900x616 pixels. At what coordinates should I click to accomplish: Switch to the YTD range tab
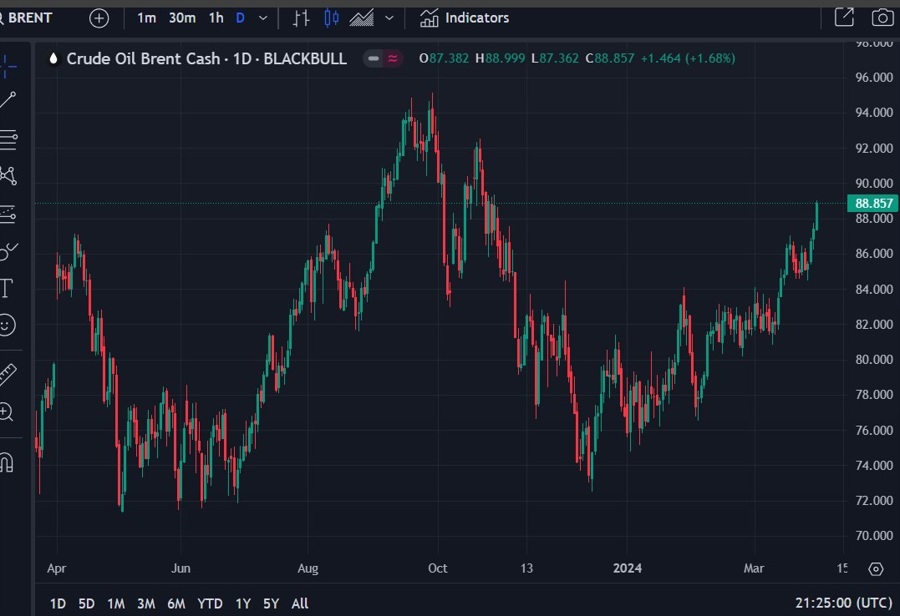tap(210, 604)
